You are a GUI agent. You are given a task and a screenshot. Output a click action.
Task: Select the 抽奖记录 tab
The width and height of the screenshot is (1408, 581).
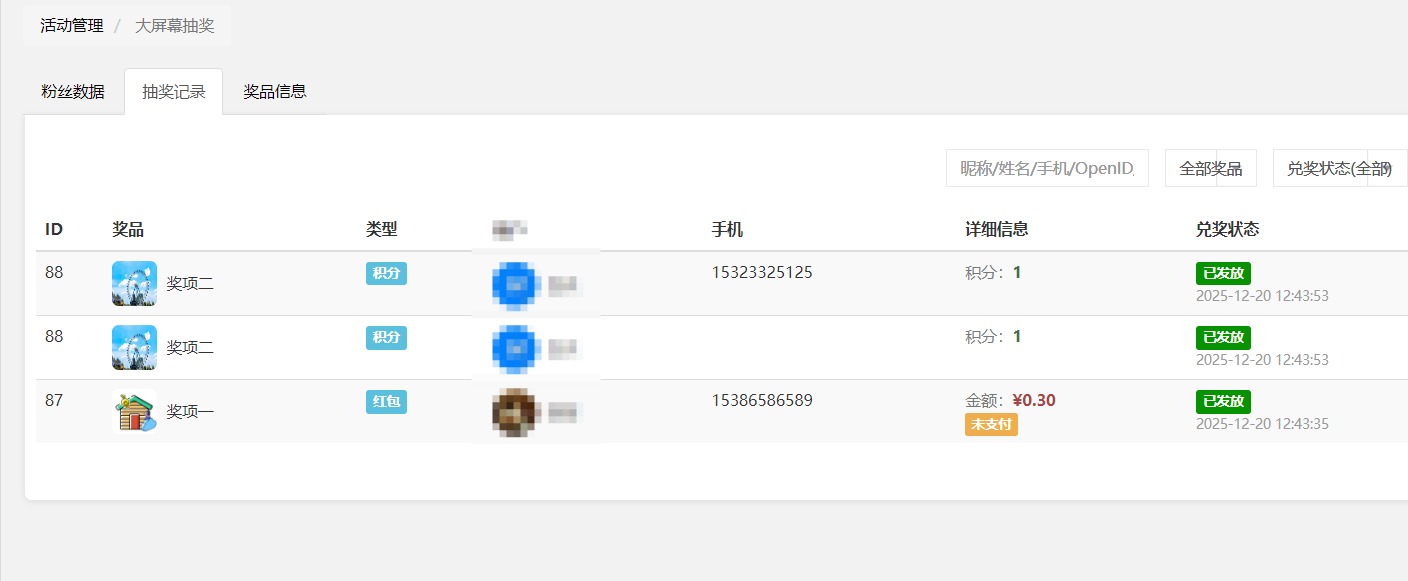pos(174,92)
